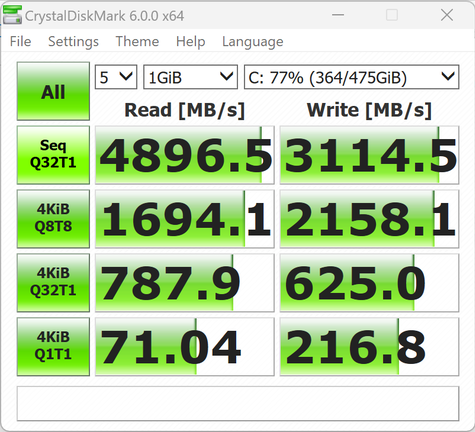Click the 4KiB Q1T1 read result 71.04
Screen dimensions: 475x432
pos(185,347)
